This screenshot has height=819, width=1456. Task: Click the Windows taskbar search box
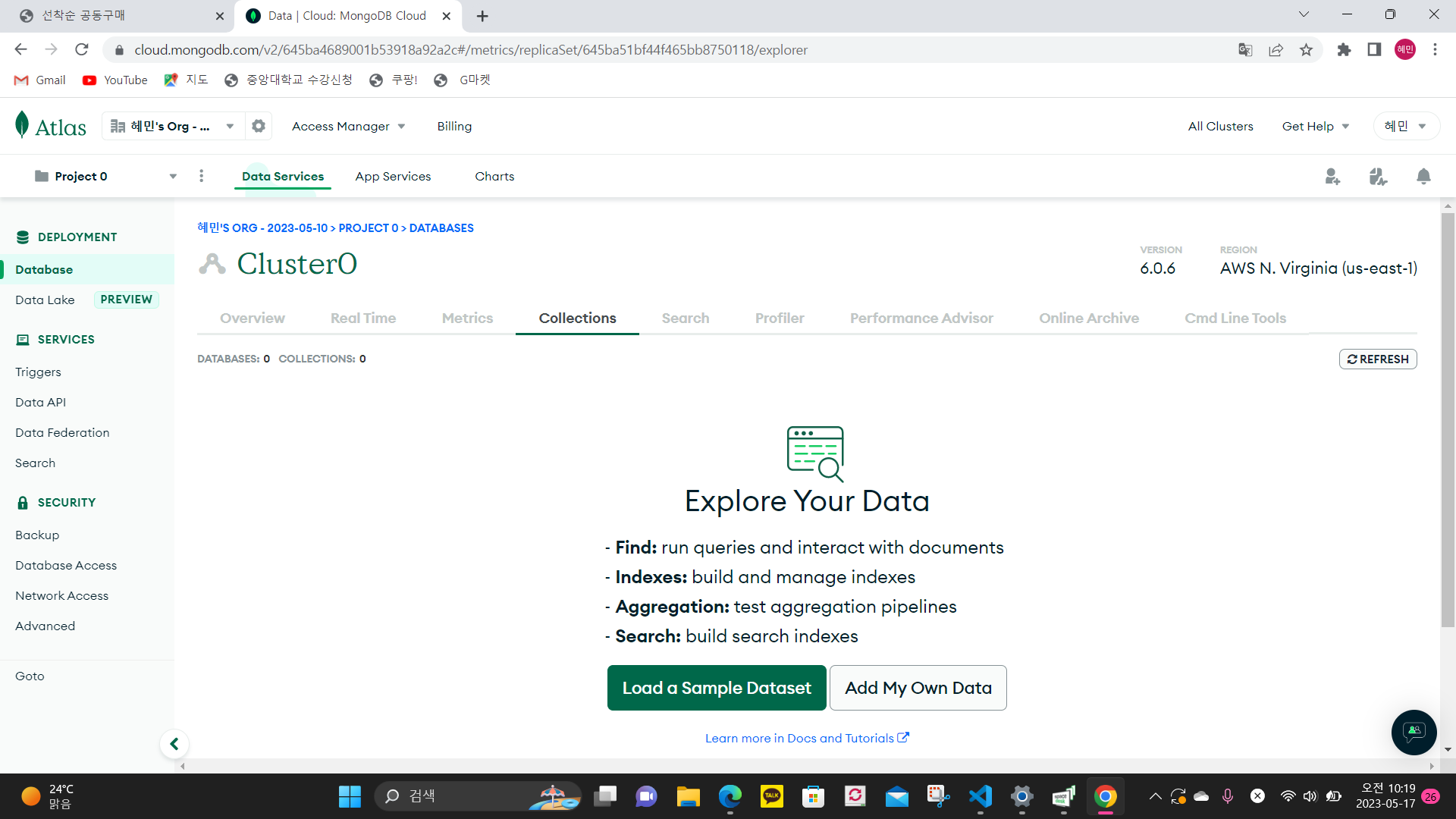[478, 796]
